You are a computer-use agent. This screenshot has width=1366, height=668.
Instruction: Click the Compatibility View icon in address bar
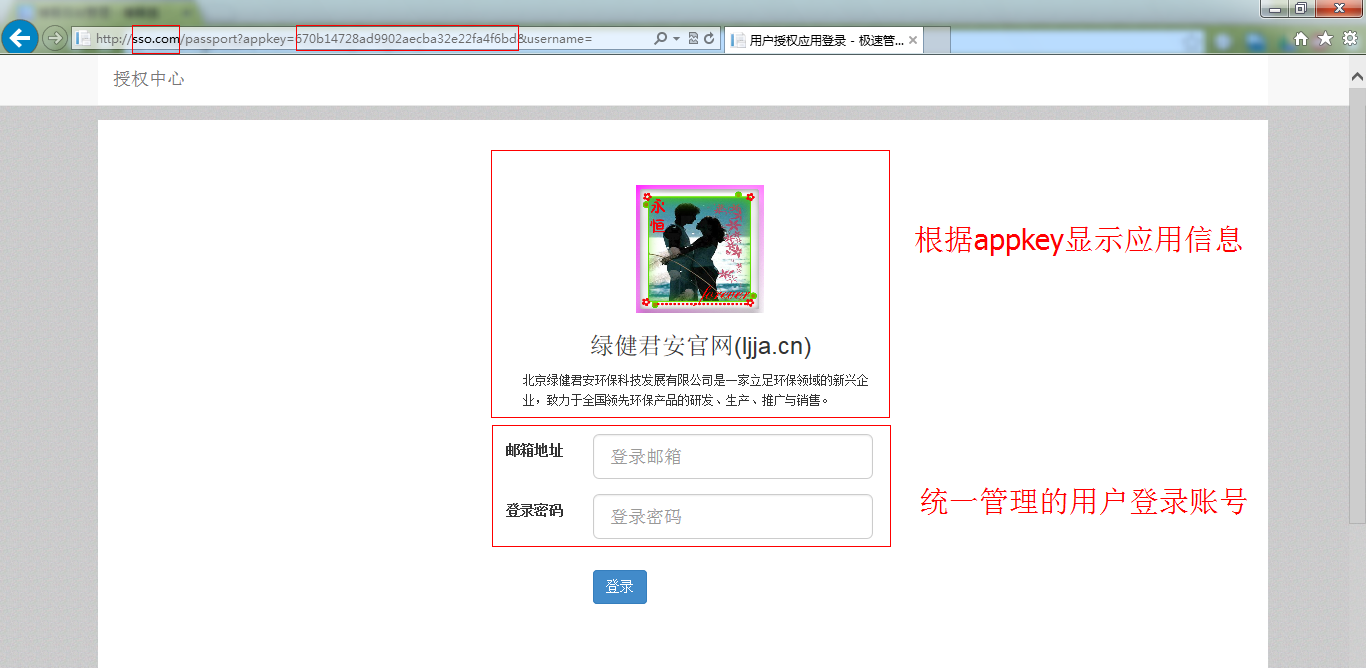click(x=692, y=38)
